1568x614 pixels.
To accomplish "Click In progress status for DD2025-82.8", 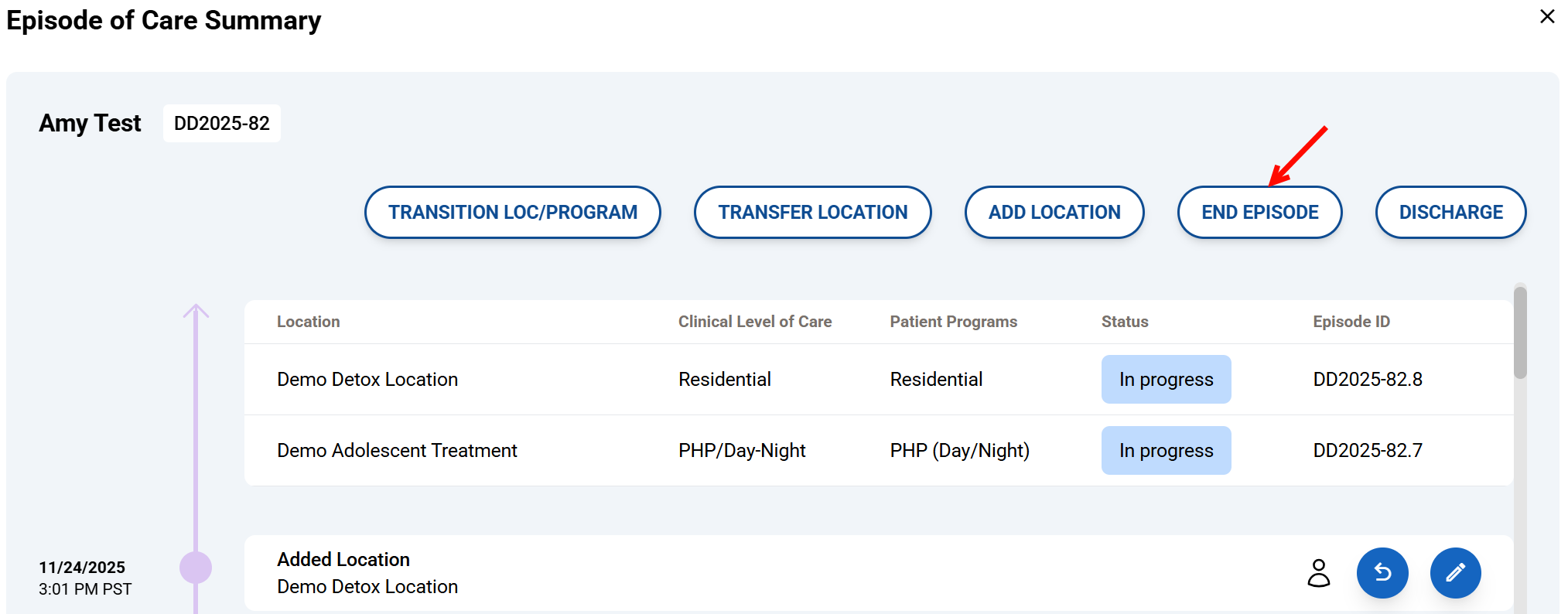I will point(1165,380).
